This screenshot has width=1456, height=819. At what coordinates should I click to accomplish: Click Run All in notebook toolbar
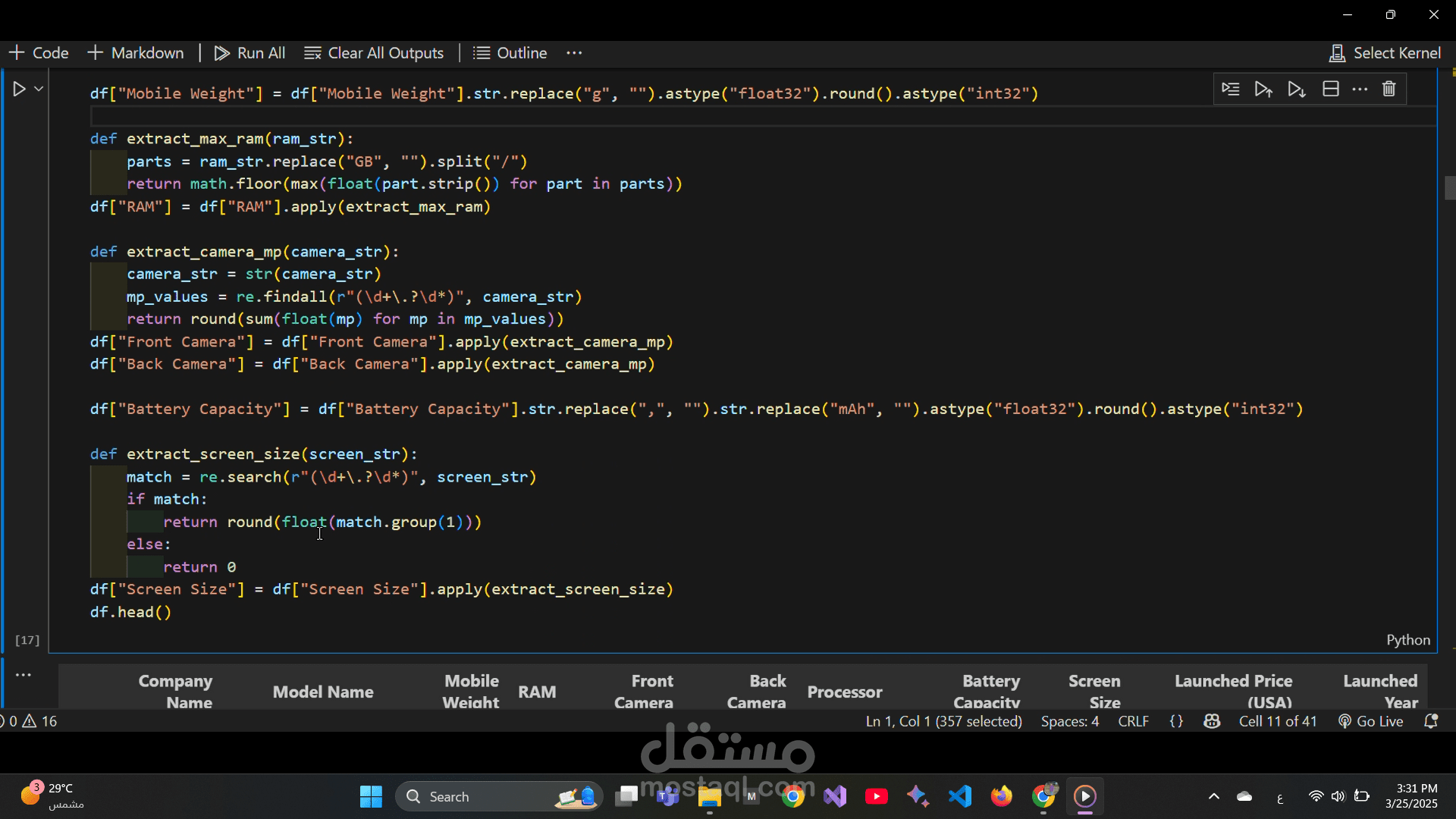pos(249,53)
